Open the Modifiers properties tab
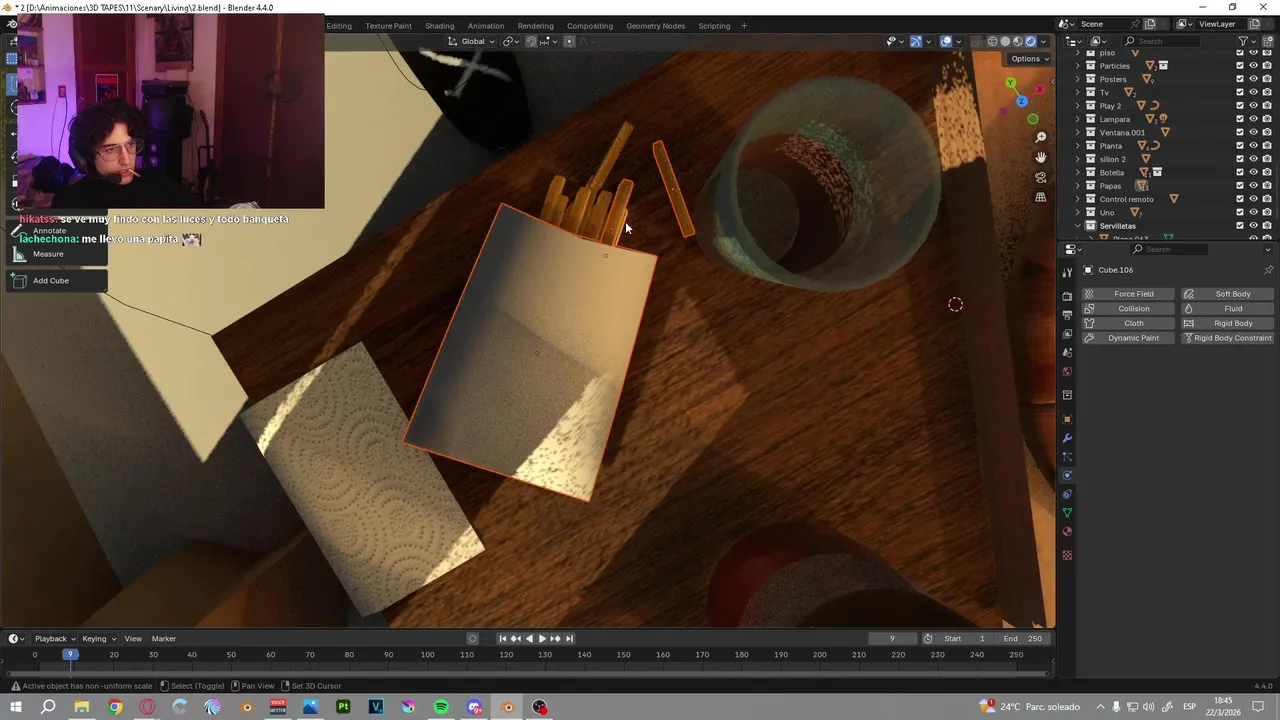The height and width of the screenshot is (720, 1280). point(1067,438)
